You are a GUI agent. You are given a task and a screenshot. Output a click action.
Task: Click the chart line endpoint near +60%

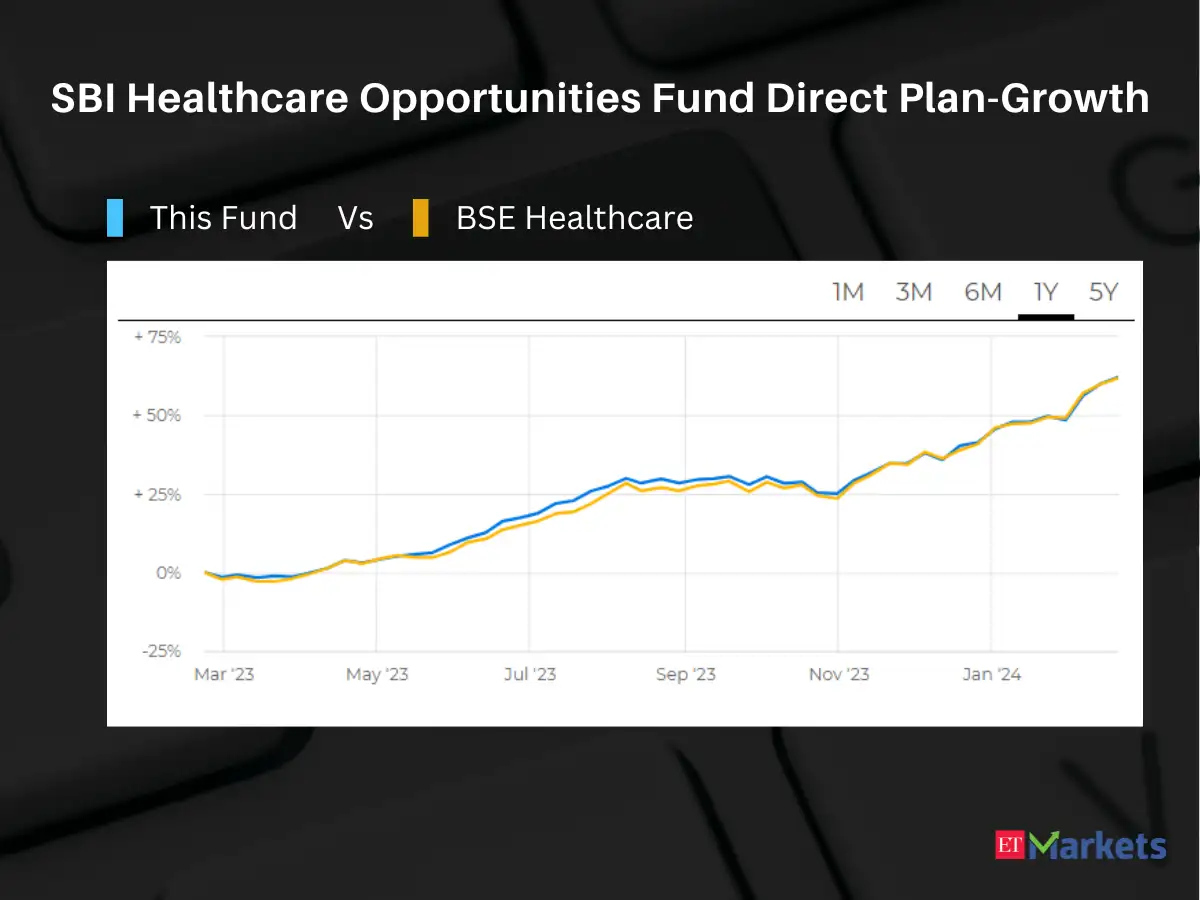[1117, 377]
